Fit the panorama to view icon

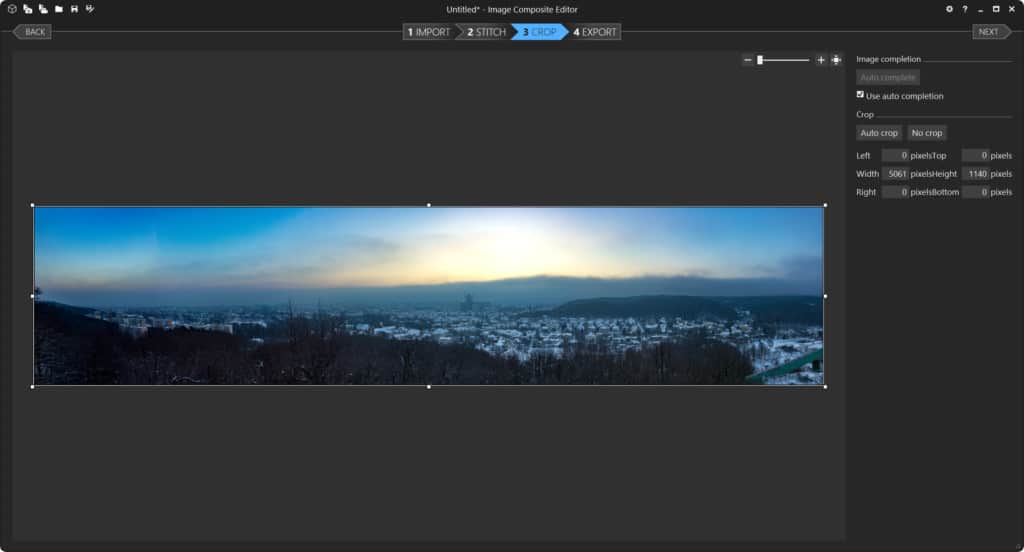pyautogui.click(x=836, y=60)
